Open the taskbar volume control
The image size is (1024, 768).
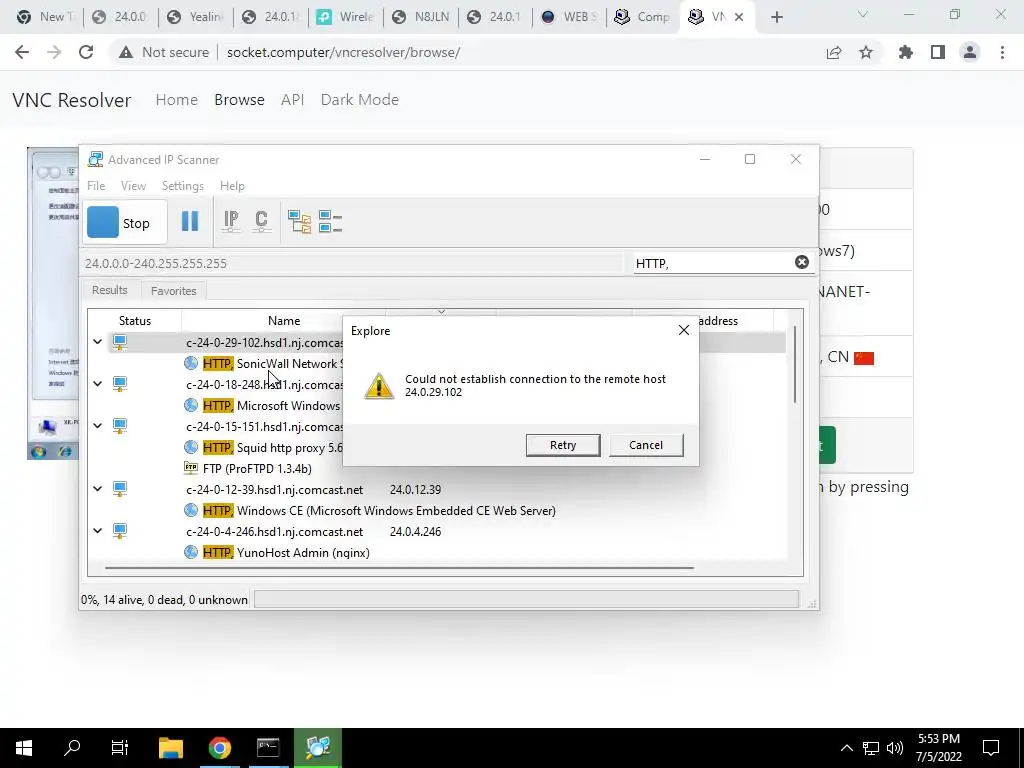click(x=895, y=748)
